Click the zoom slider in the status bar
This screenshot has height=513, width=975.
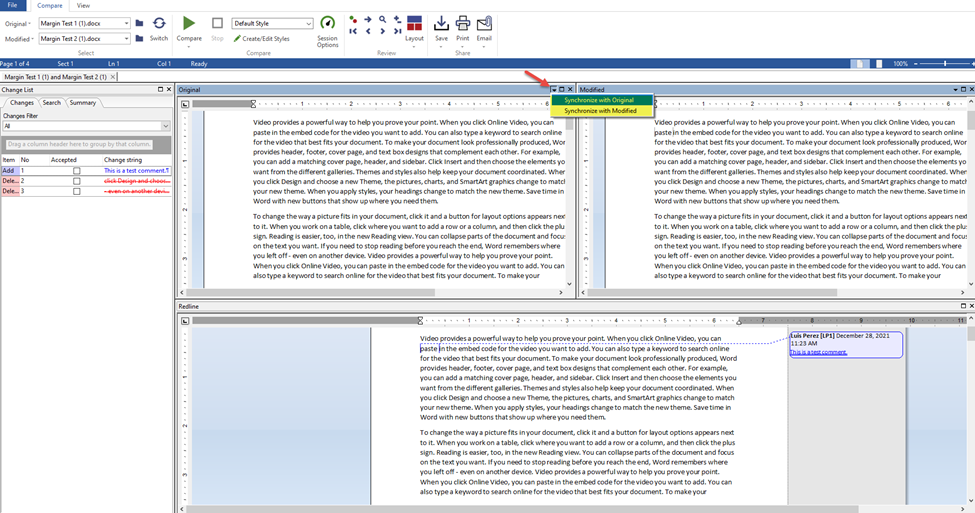[x=945, y=63]
